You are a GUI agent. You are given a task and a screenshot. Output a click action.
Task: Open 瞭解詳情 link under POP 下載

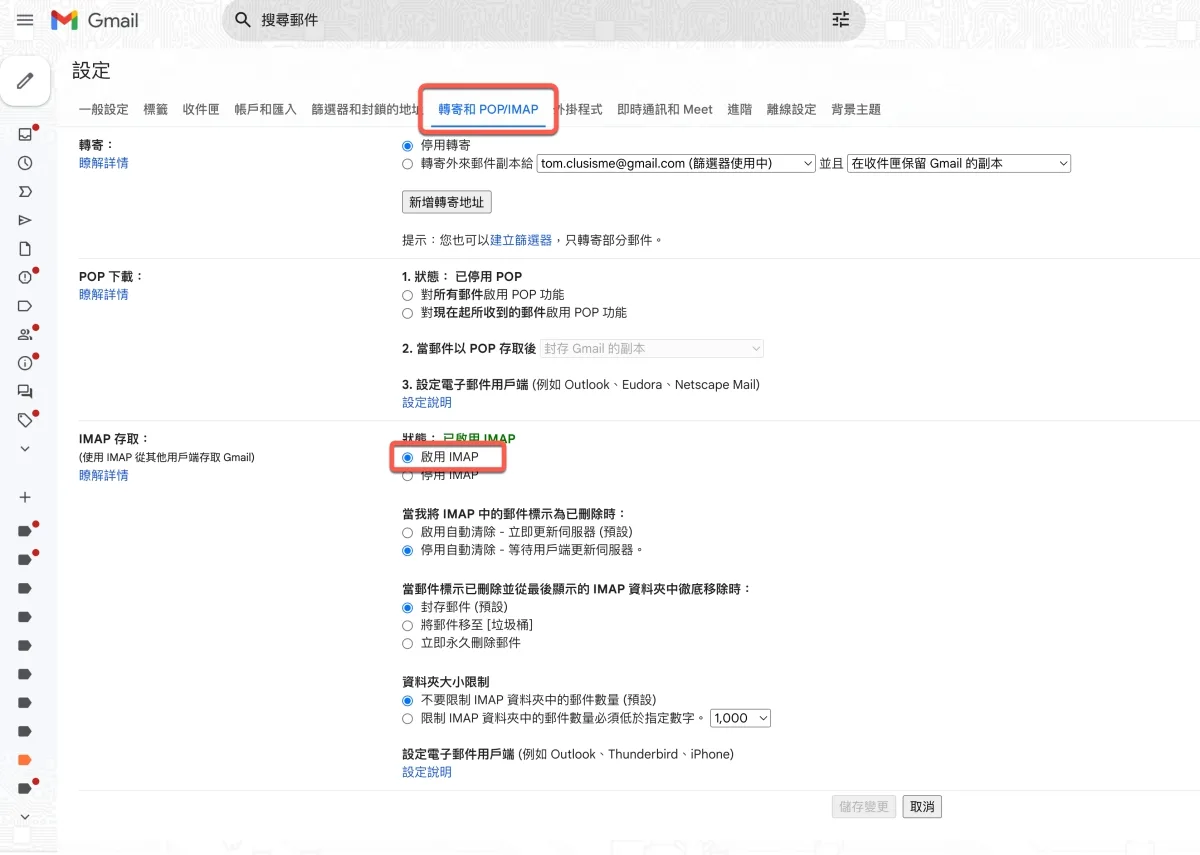(x=104, y=295)
